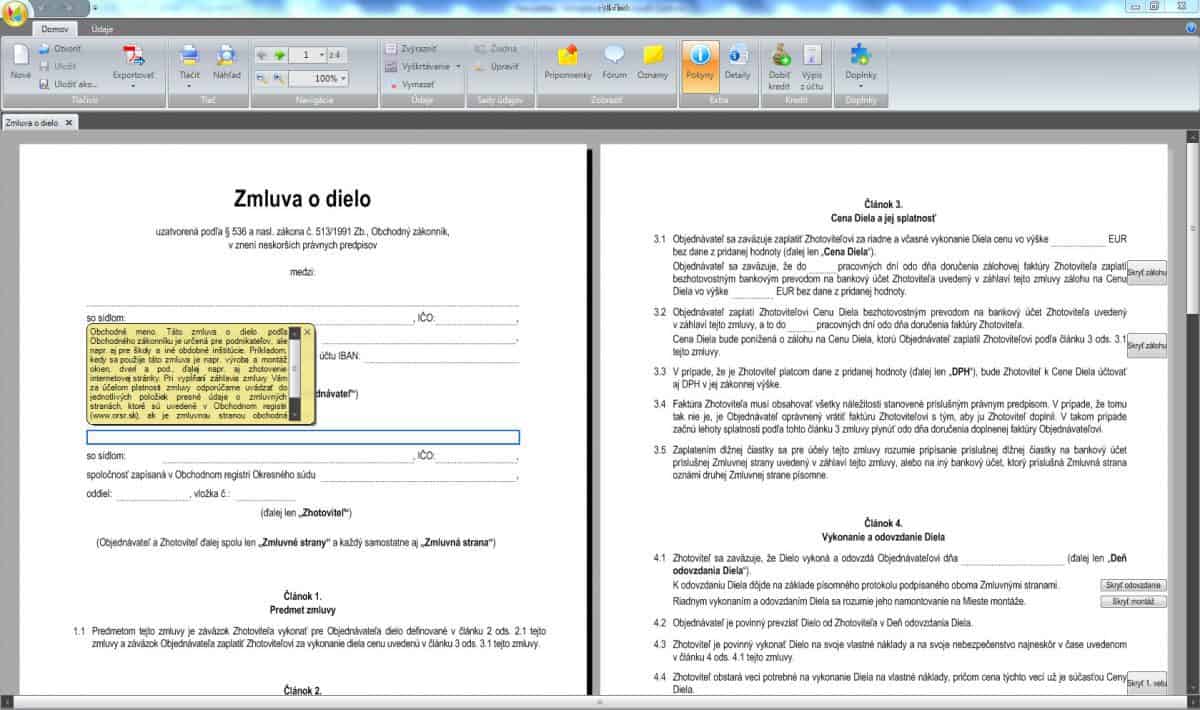Choose Uložiť ako save-as icon
The width and height of the screenshot is (1200, 710).
point(45,84)
